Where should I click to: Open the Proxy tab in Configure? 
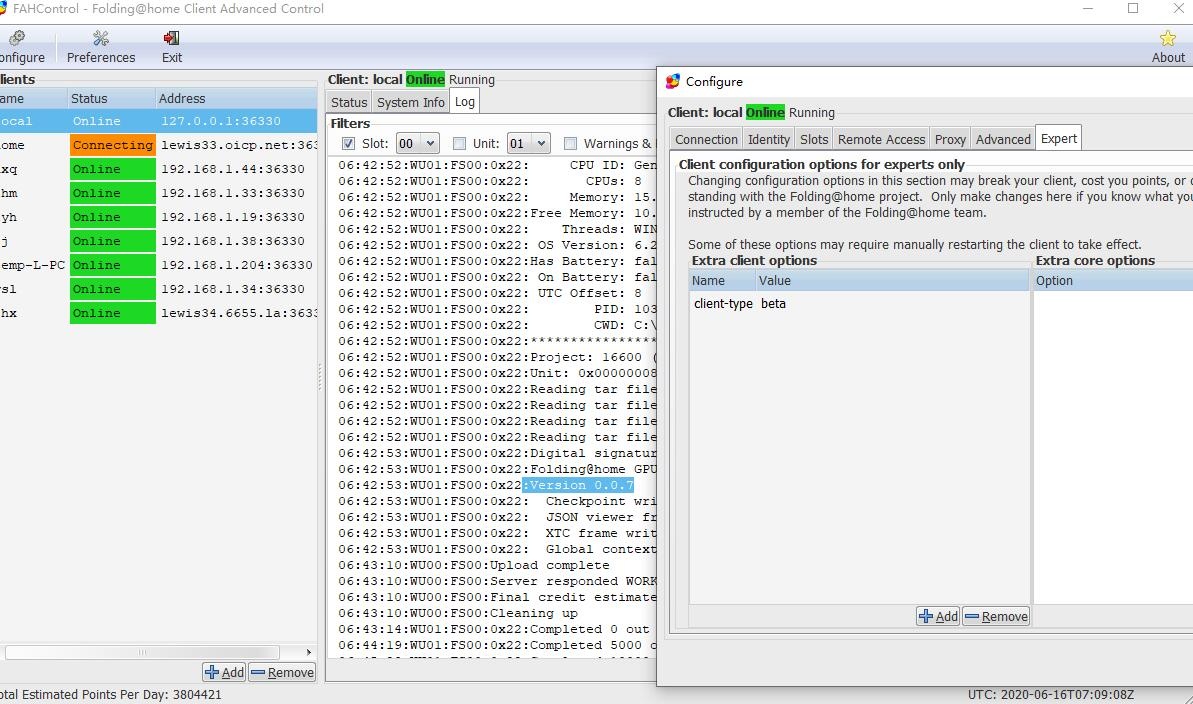coord(950,139)
